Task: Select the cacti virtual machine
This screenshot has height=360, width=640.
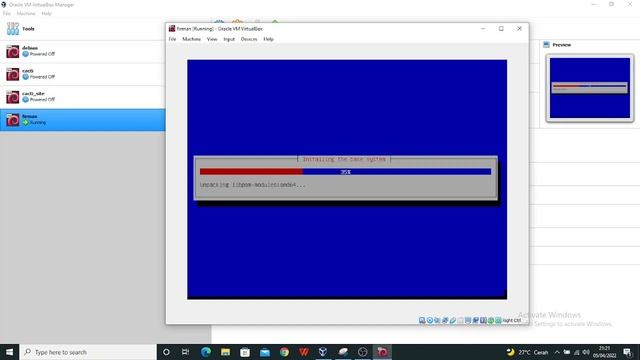Action: point(82,74)
